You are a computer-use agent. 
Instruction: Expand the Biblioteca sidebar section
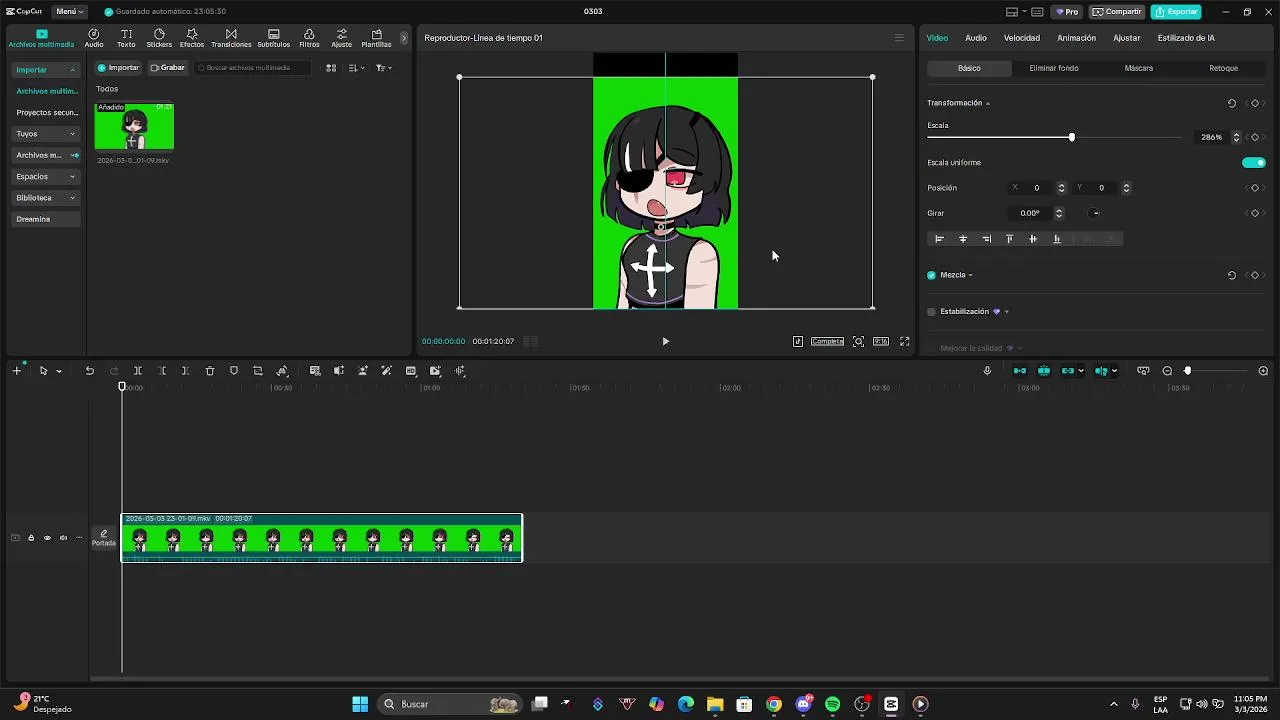click(x=46, y=198)
